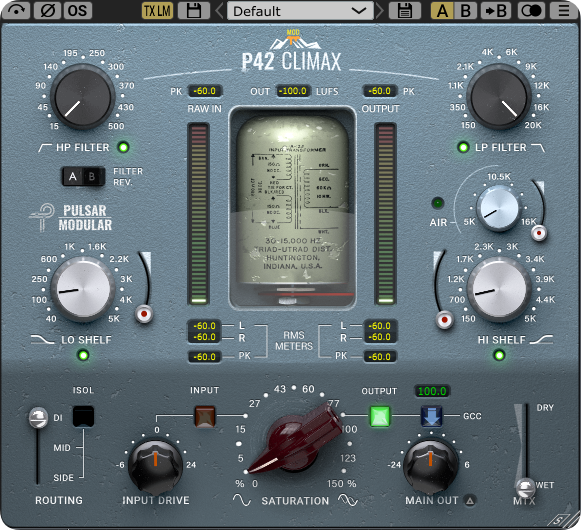Toggle the ISOL black button
This screenshot has height=530, width=581.
click(x=83, y=416)
